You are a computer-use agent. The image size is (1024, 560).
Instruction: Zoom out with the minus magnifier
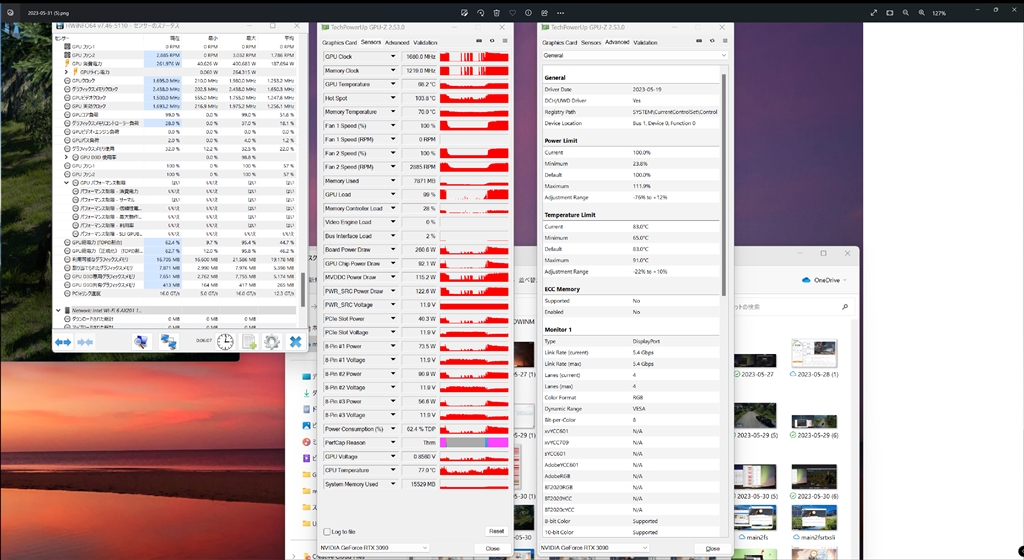click(x=906, y=12)
